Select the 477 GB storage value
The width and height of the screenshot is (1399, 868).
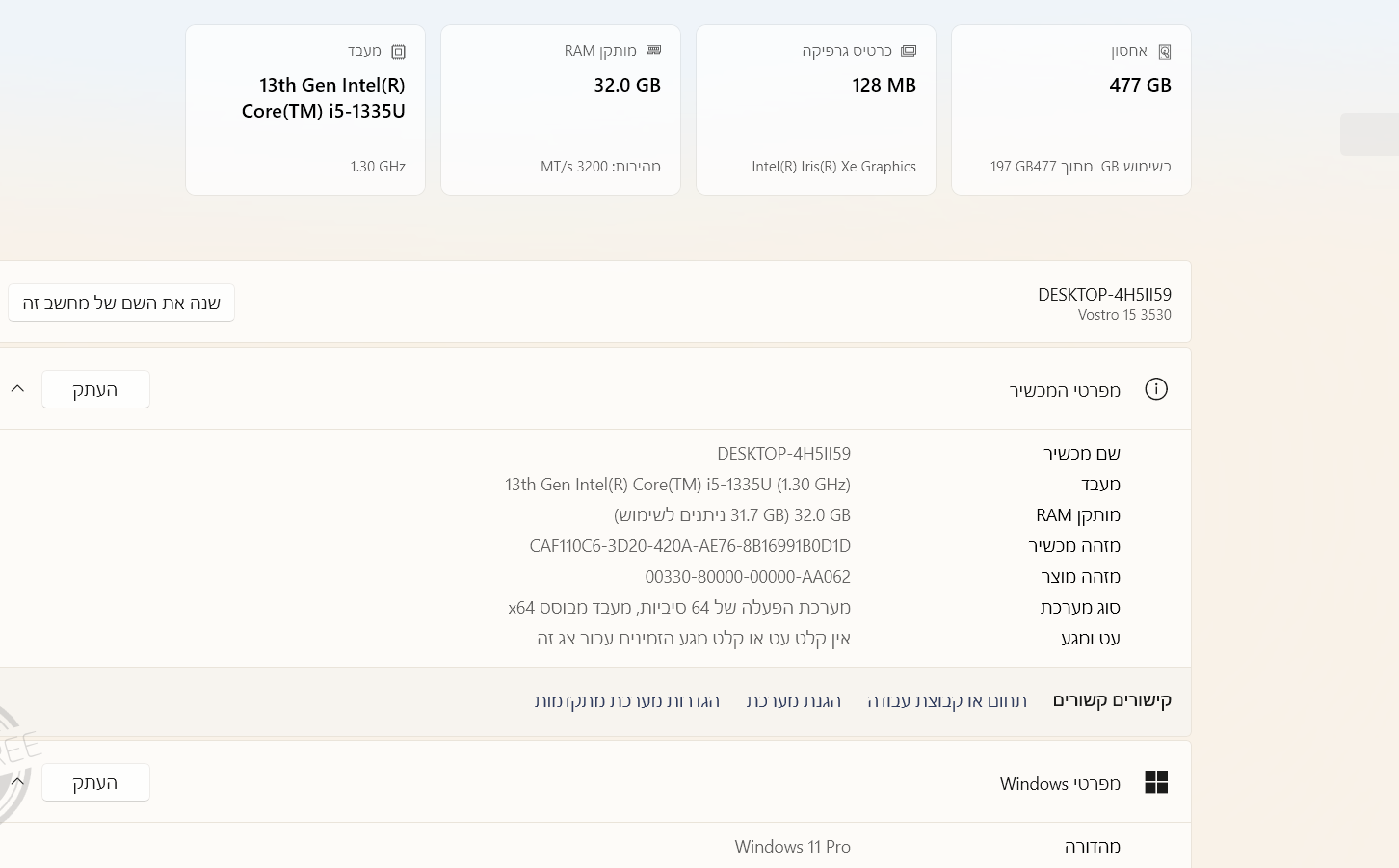tap(1140, 85)
